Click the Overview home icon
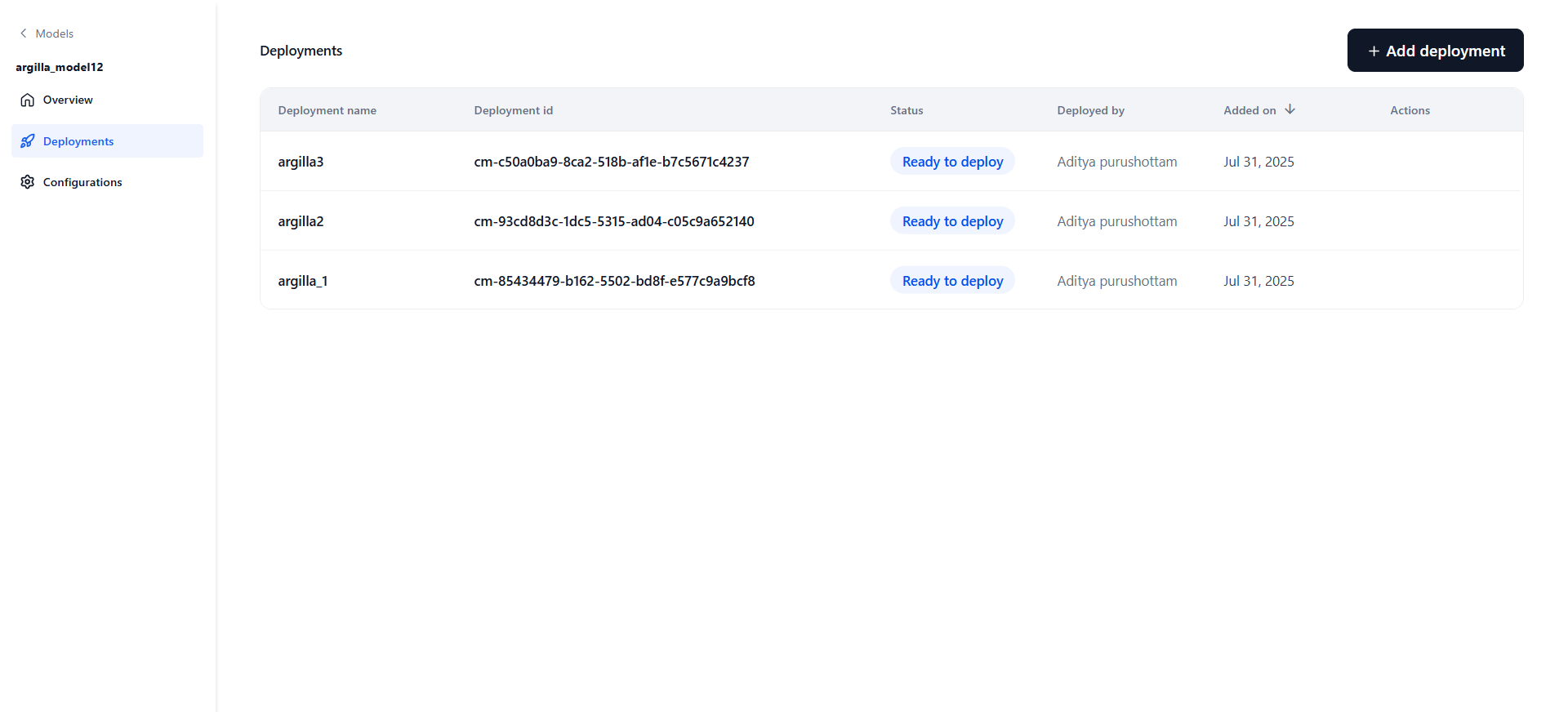This screenshot has width=1568, height=712. coord(28,100)
